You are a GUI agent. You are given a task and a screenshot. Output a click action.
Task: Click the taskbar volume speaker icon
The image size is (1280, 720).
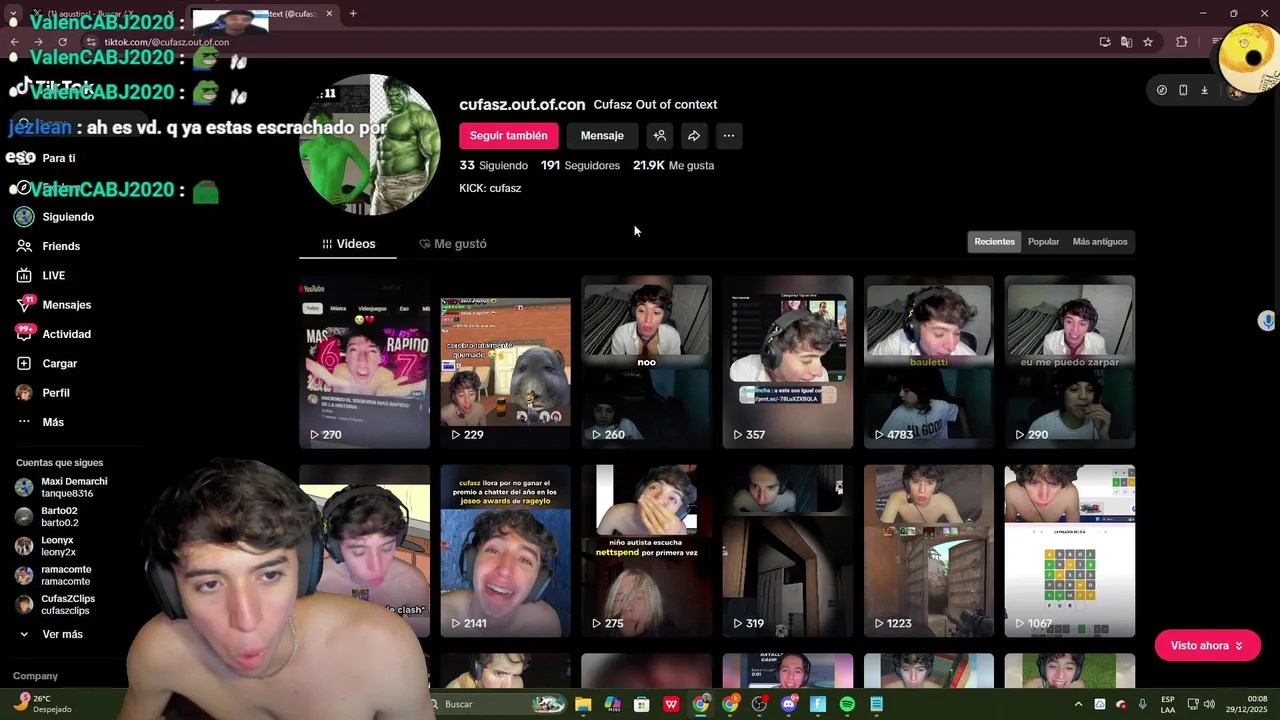1209,705
